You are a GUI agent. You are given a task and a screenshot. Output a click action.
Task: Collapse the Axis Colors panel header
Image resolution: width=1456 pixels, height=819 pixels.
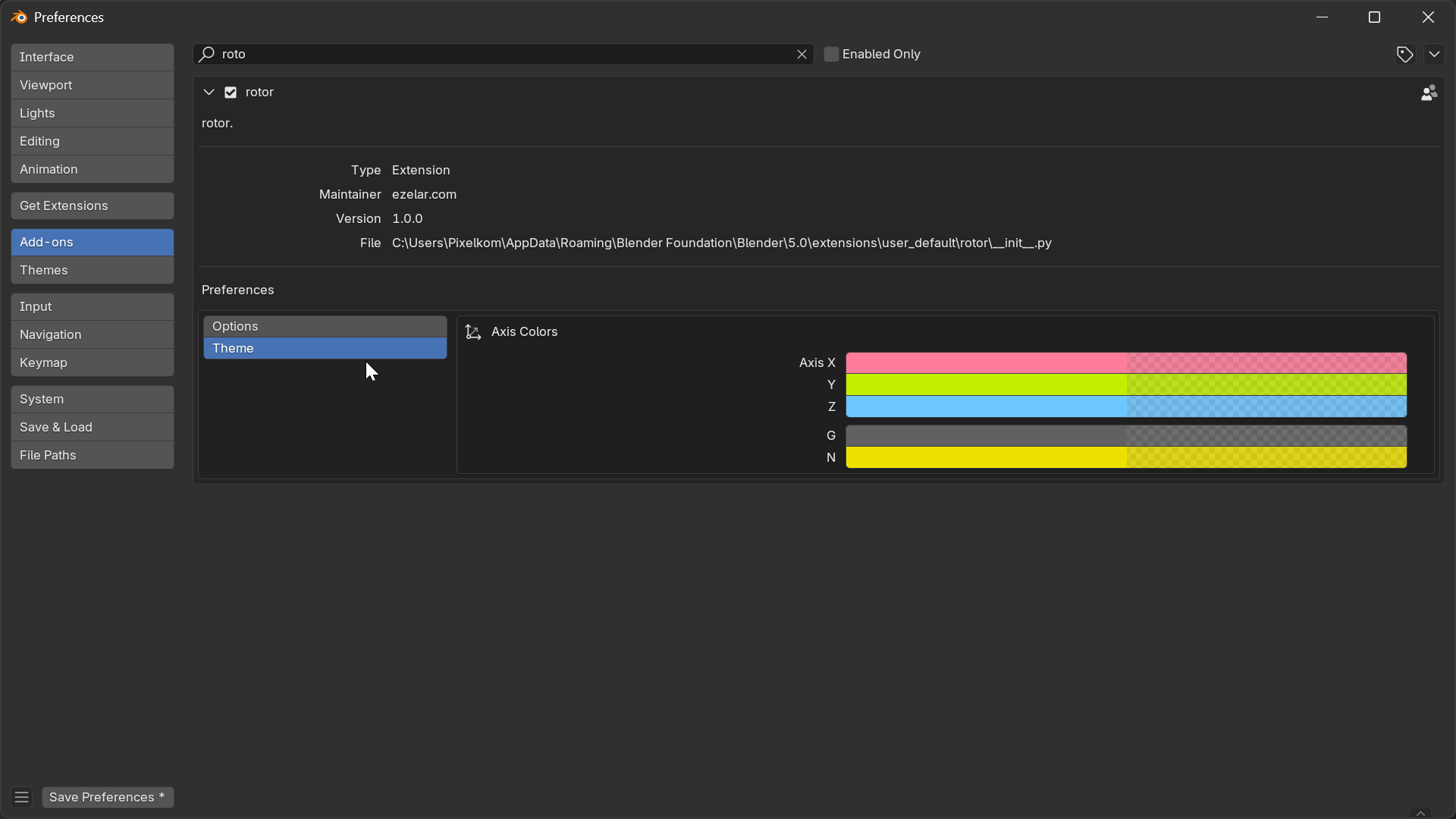[x=525, y=331]
